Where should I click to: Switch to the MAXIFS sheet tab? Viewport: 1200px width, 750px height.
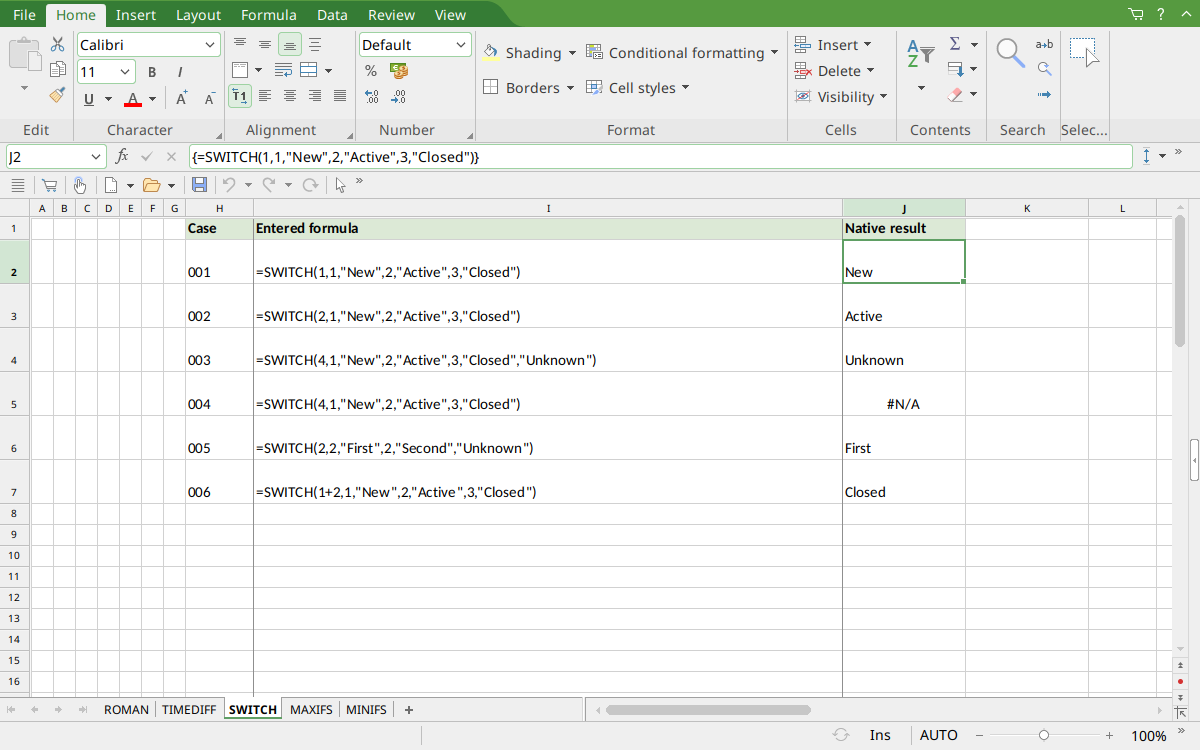click(311, 709)
